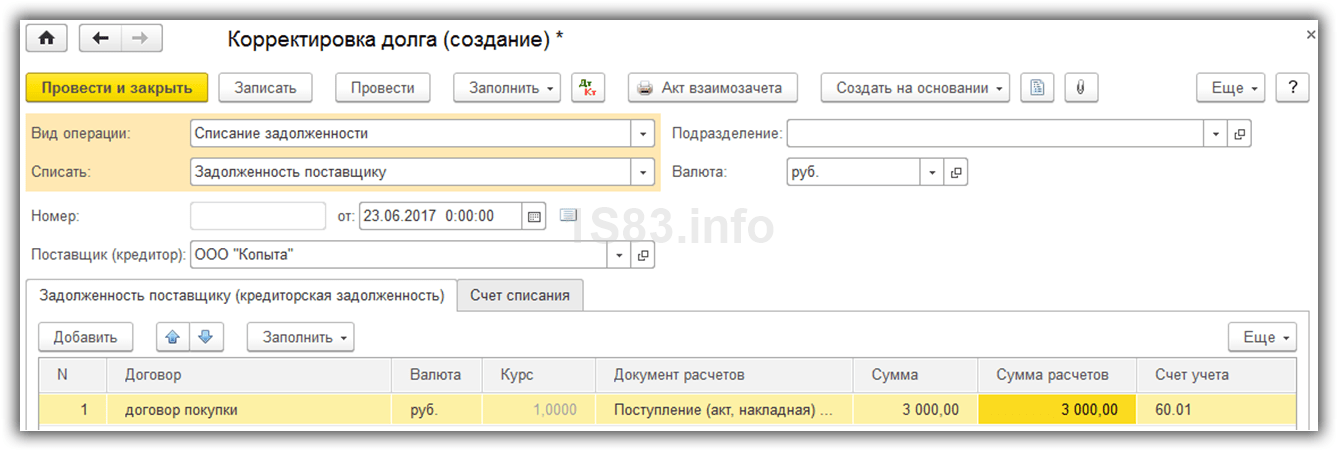The width and height of the screenshot is (1338, 451).
Task: Select Задолженность поставщику (кредиторская задолженность) tab
Action: 240,296
